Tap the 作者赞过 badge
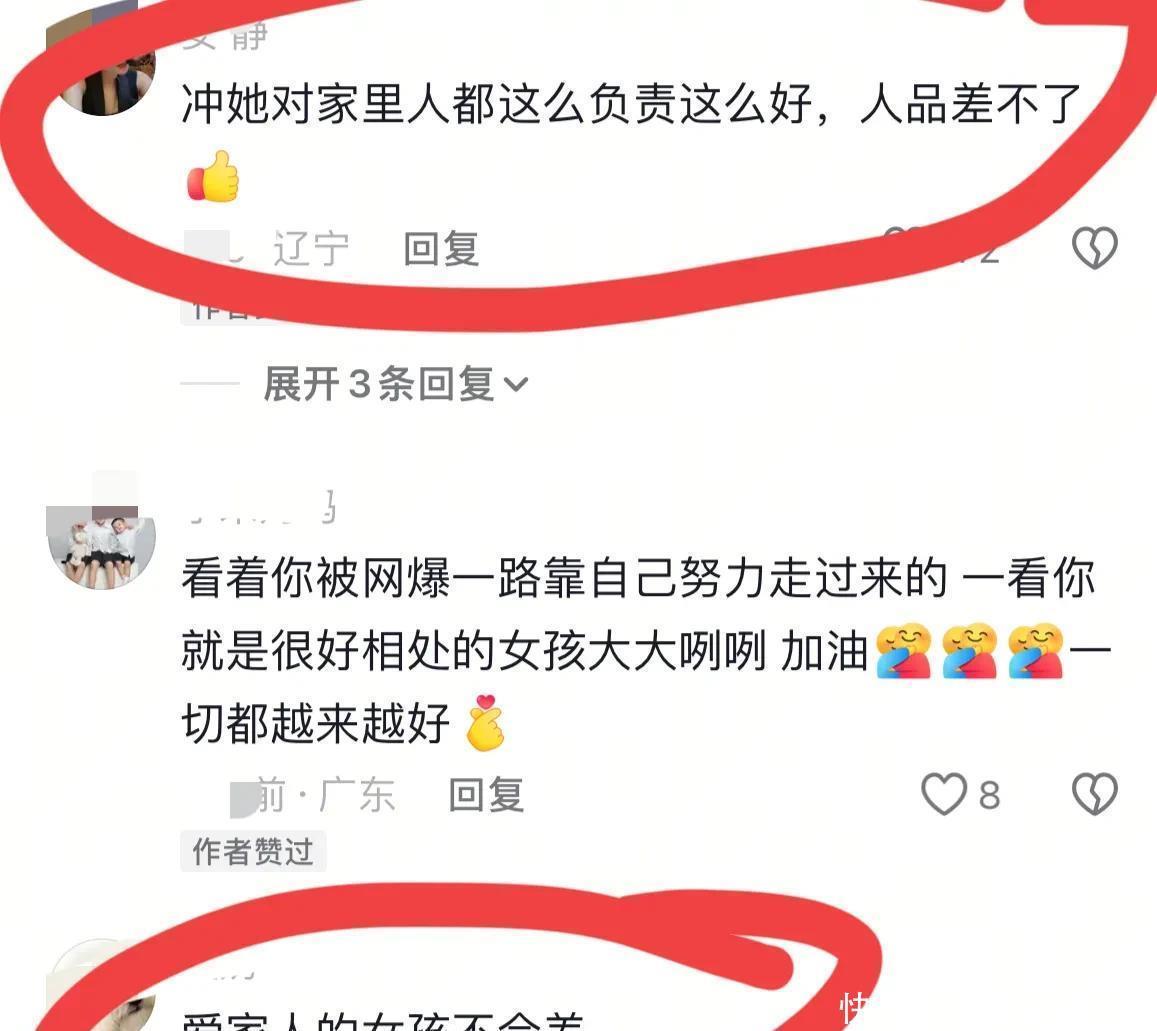This screenshot has height=1031, width=1157. tap(253, 851)
